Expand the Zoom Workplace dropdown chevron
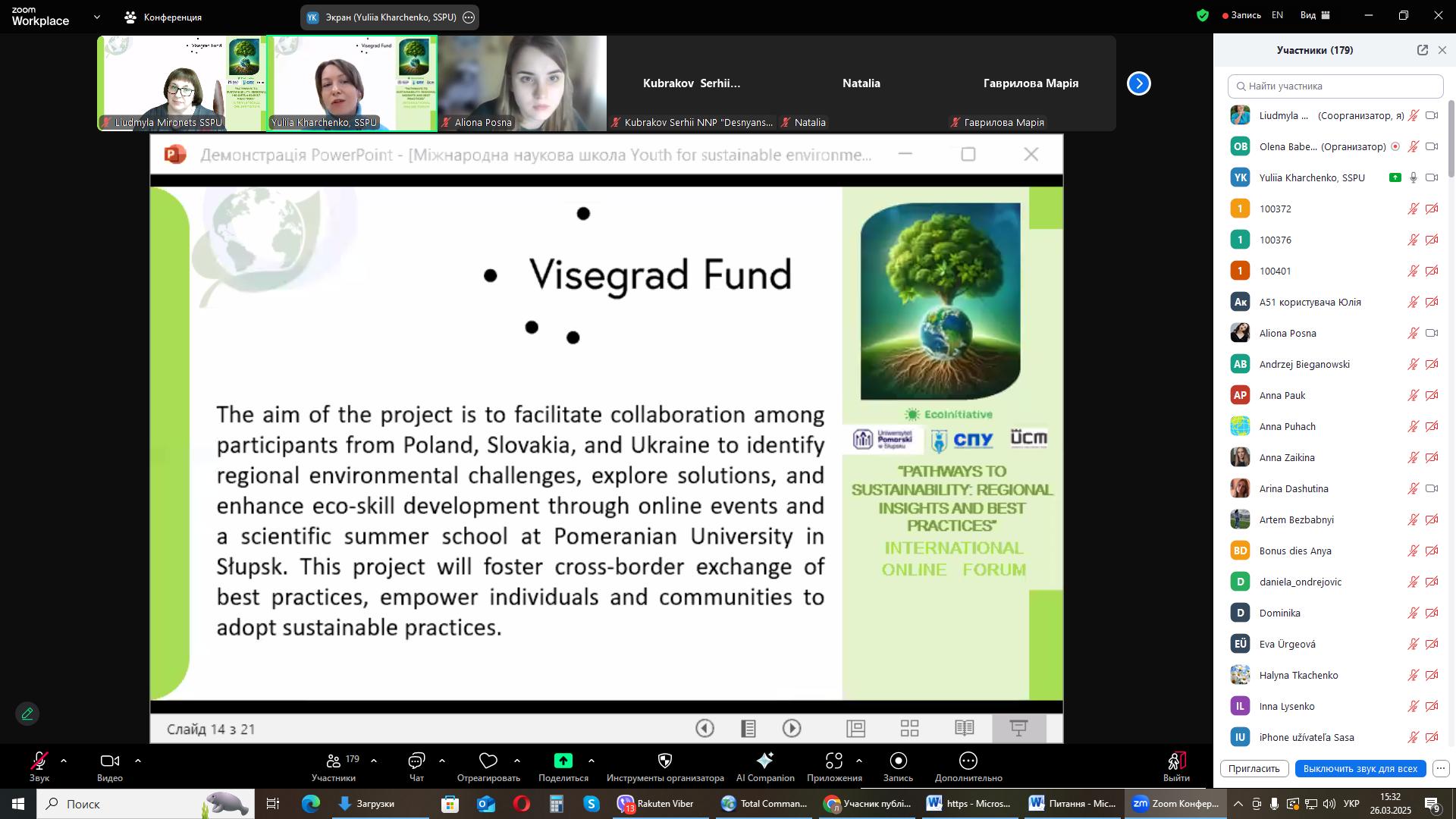Image resolution: width=1456 pixels, height=819 pixels. point(96,17)
